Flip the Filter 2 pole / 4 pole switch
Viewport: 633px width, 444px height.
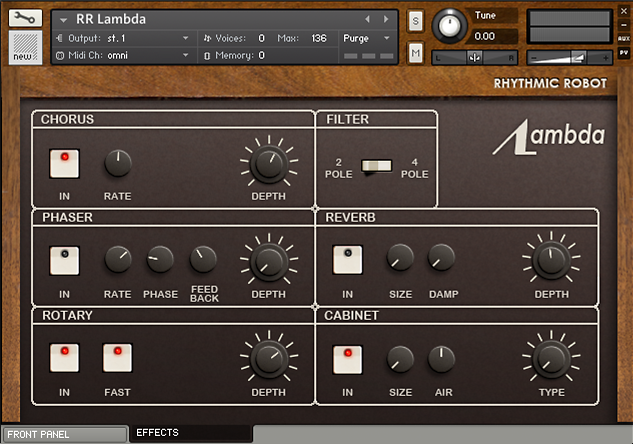click(376, 166)
